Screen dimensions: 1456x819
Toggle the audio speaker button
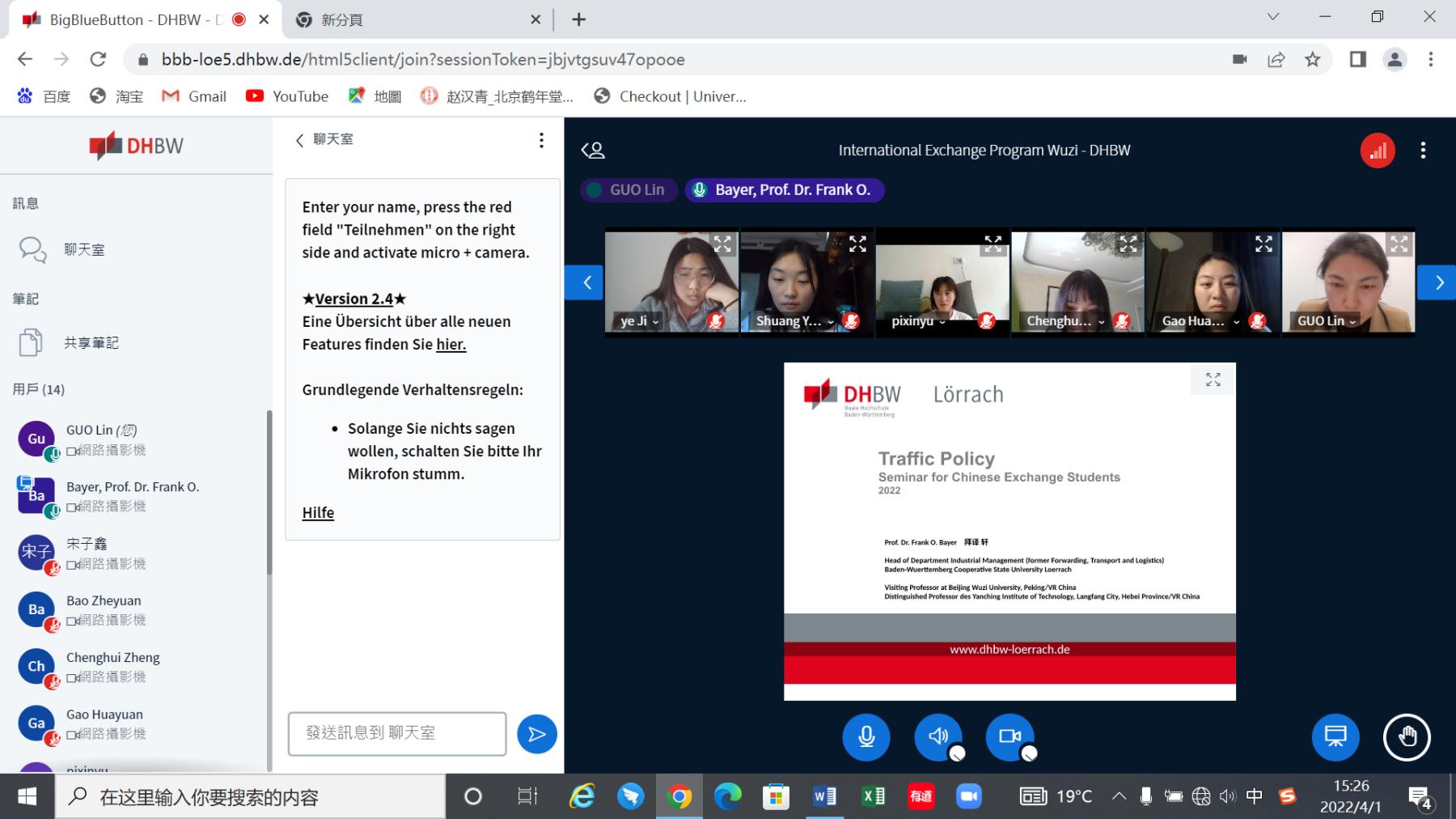pyautogui.click(x=938, y=736)
